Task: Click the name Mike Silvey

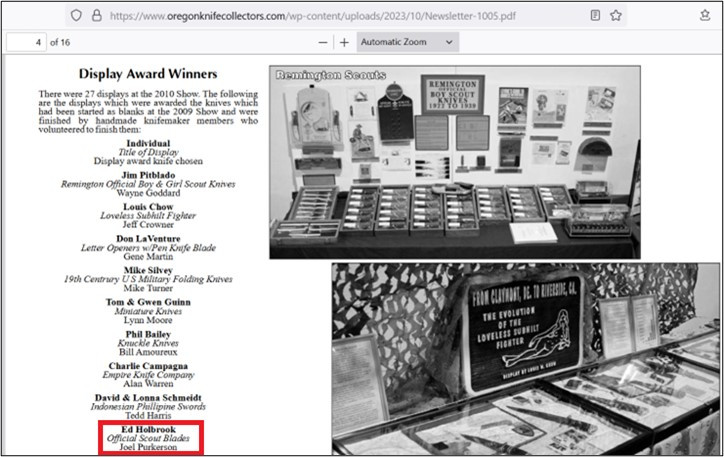Action: pos(148,270)
